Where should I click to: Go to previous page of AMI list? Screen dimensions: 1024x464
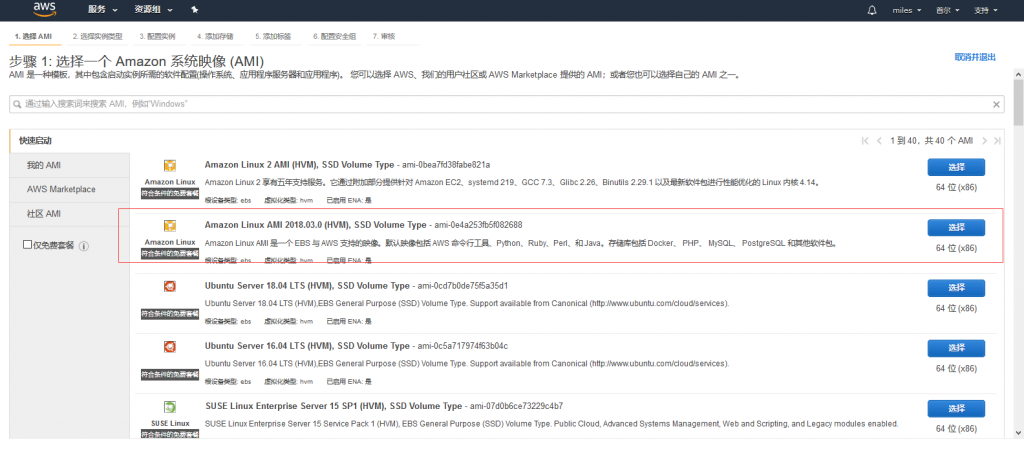[x=879, y=141]
